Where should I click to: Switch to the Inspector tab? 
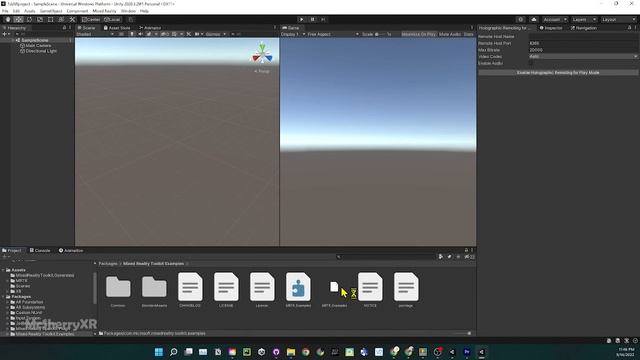coord(551,28)
